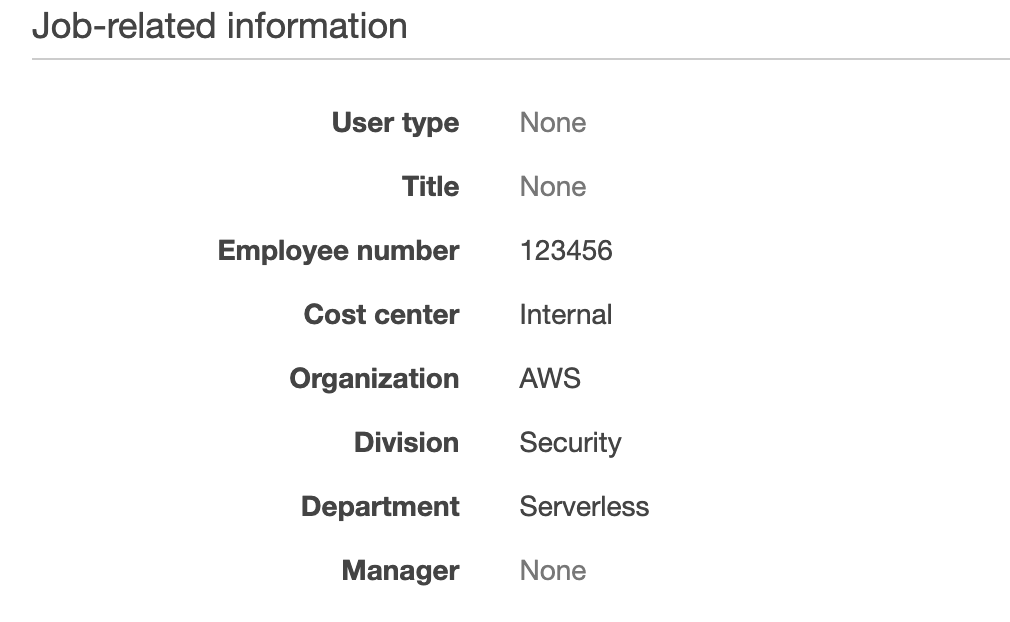Select the Title field label
The width and height of the screenshot is (1010, 622).
[x=430, y=186]
